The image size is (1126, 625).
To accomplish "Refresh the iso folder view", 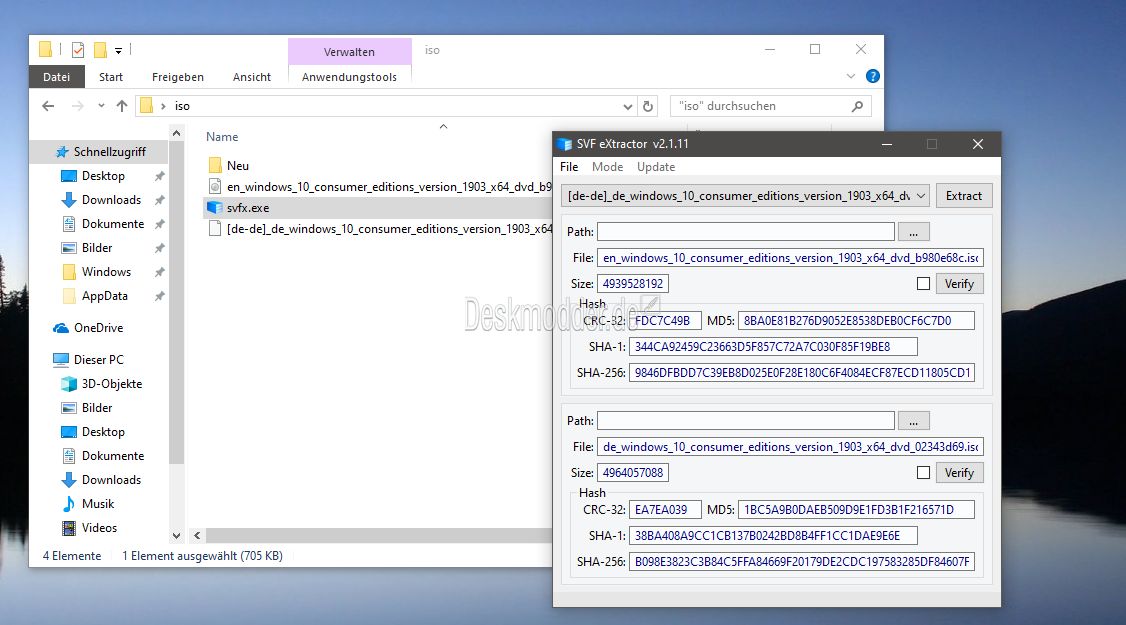I will pyautogui.click(x=648, y=106).
